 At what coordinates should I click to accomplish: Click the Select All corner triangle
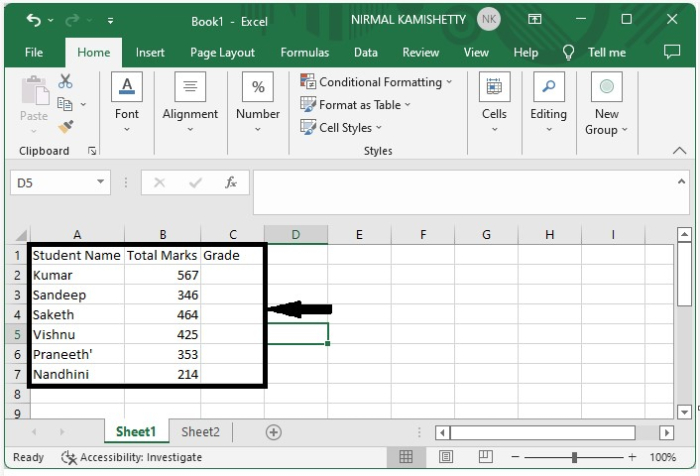click(21, 235)
